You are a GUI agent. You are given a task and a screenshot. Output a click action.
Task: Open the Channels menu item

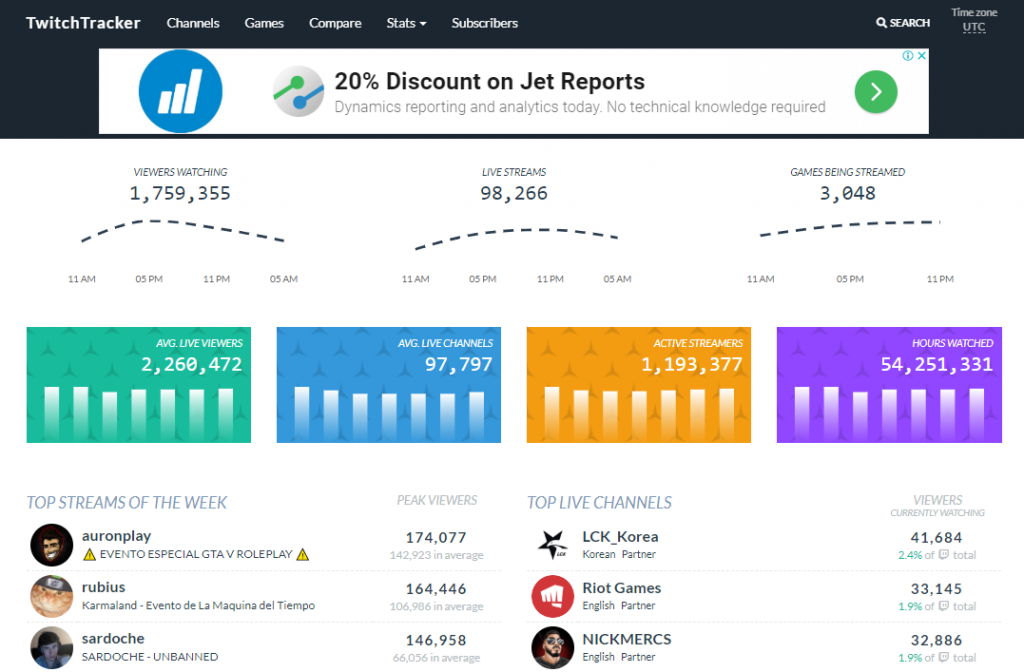(x=193, y=23)
